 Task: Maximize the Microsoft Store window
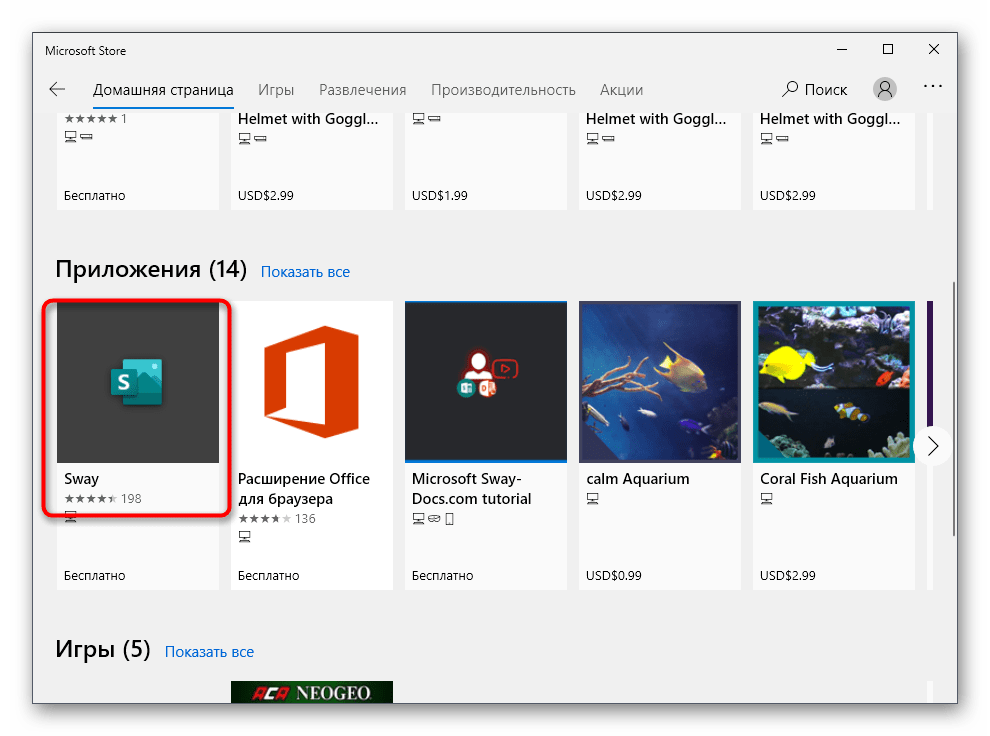pos(887,50)
